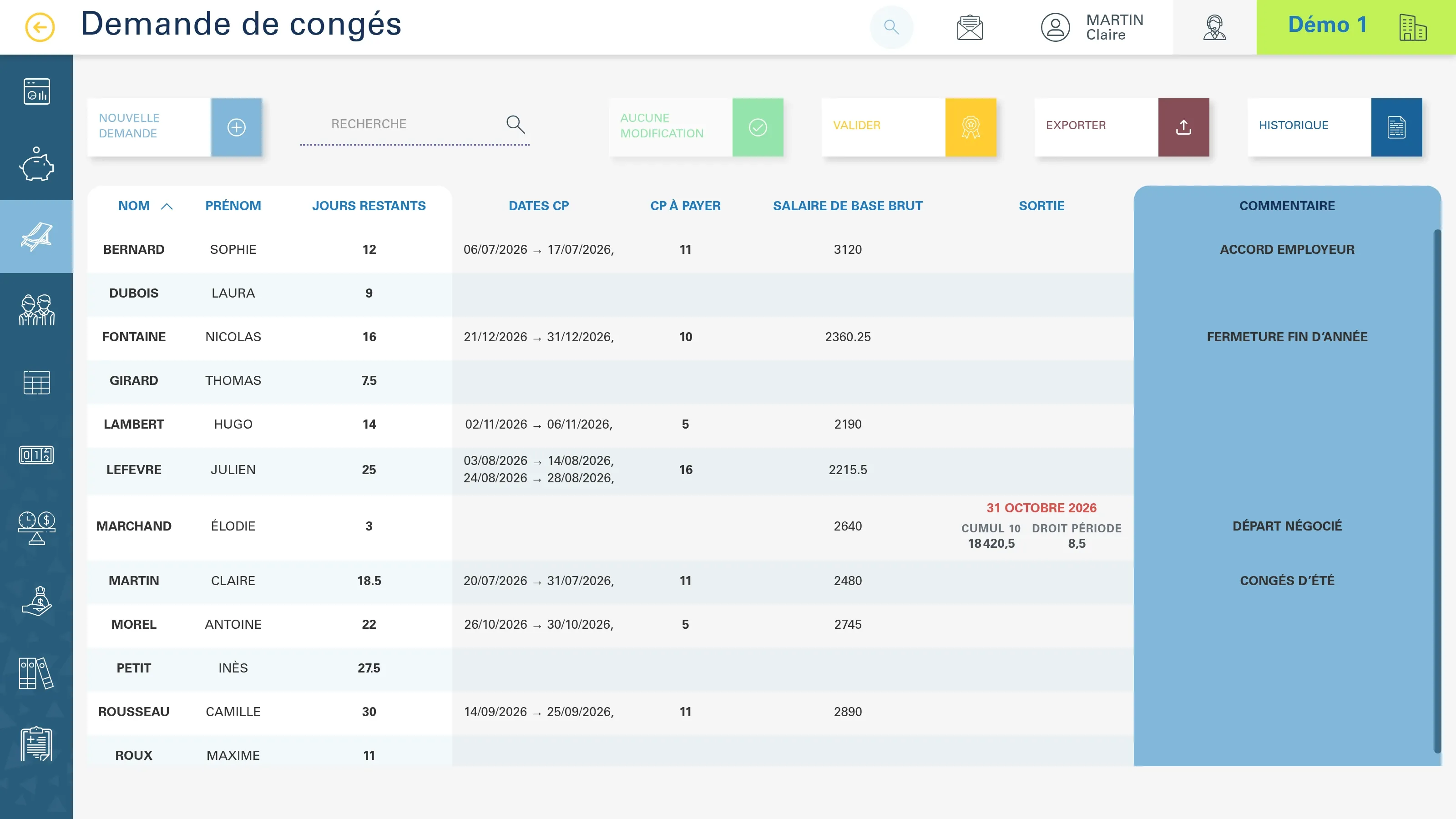Open the global search magnifier icon
Screen dimensions: 1456x819
(x=891, y=27)
